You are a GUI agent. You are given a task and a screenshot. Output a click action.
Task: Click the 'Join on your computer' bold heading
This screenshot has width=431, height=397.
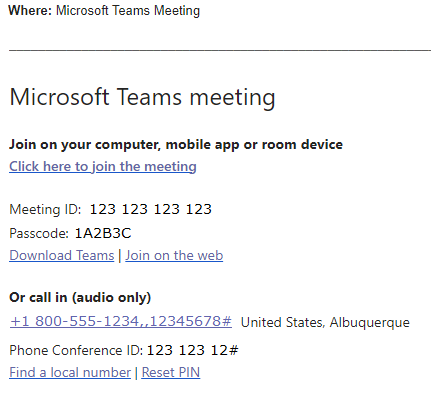[176, 145]
